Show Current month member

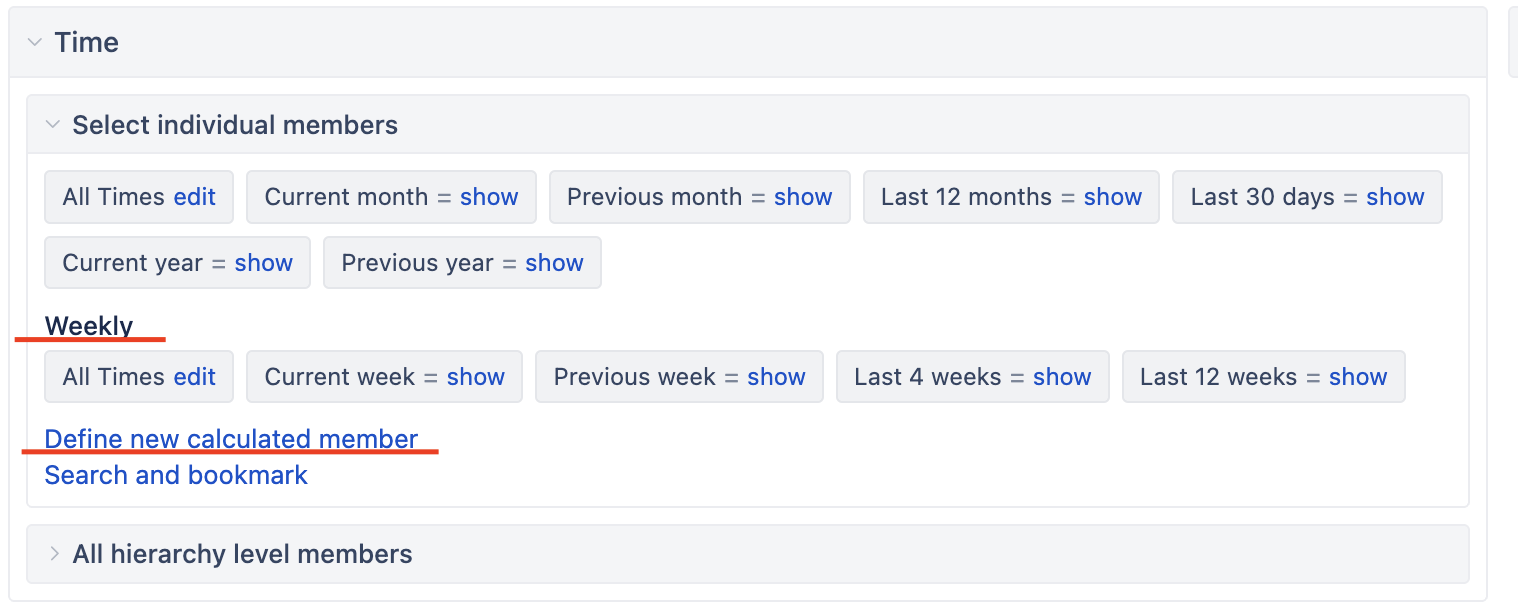pos(489,197)
